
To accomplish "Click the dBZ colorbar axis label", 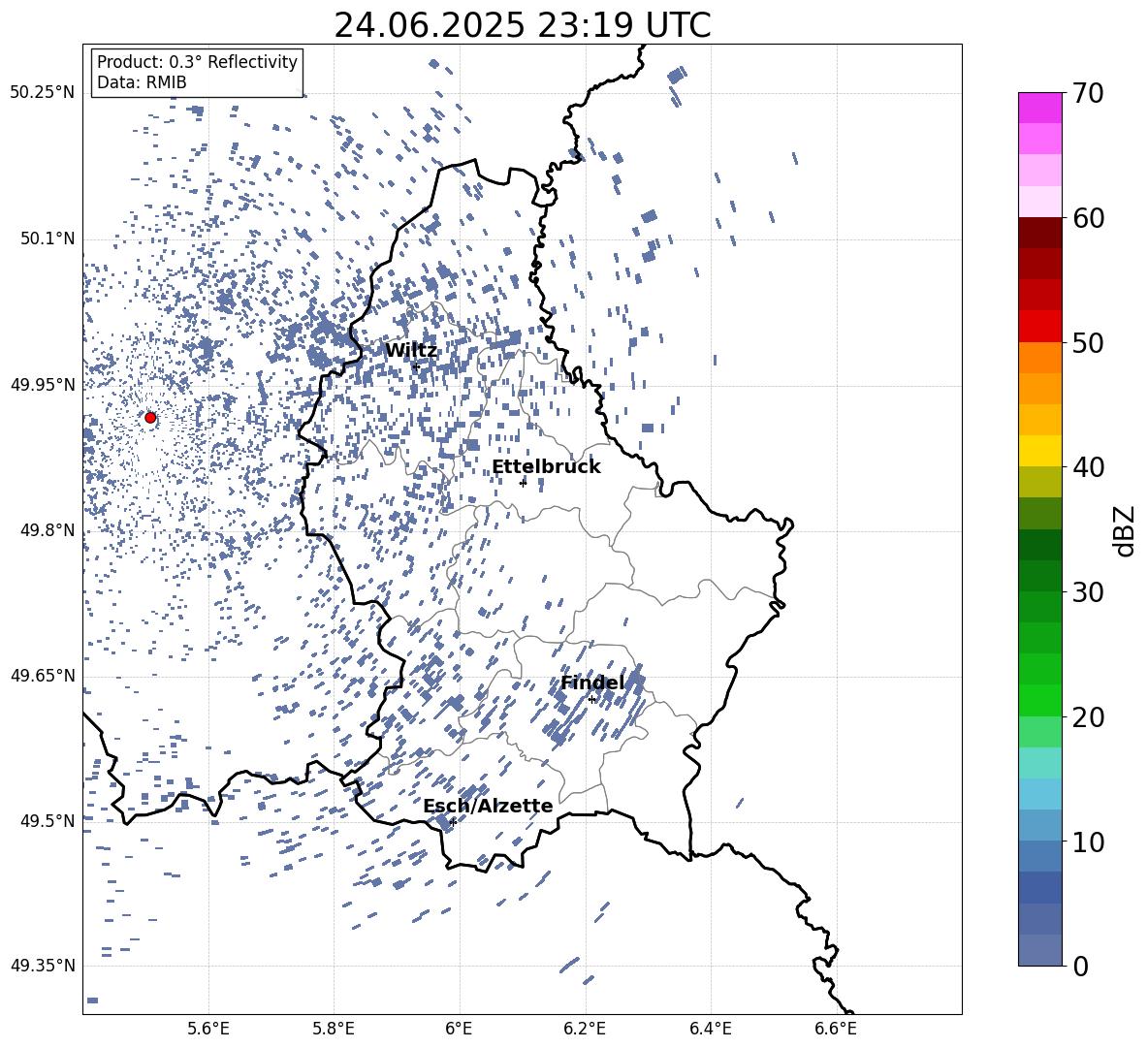I will [x=1125, y=530].
